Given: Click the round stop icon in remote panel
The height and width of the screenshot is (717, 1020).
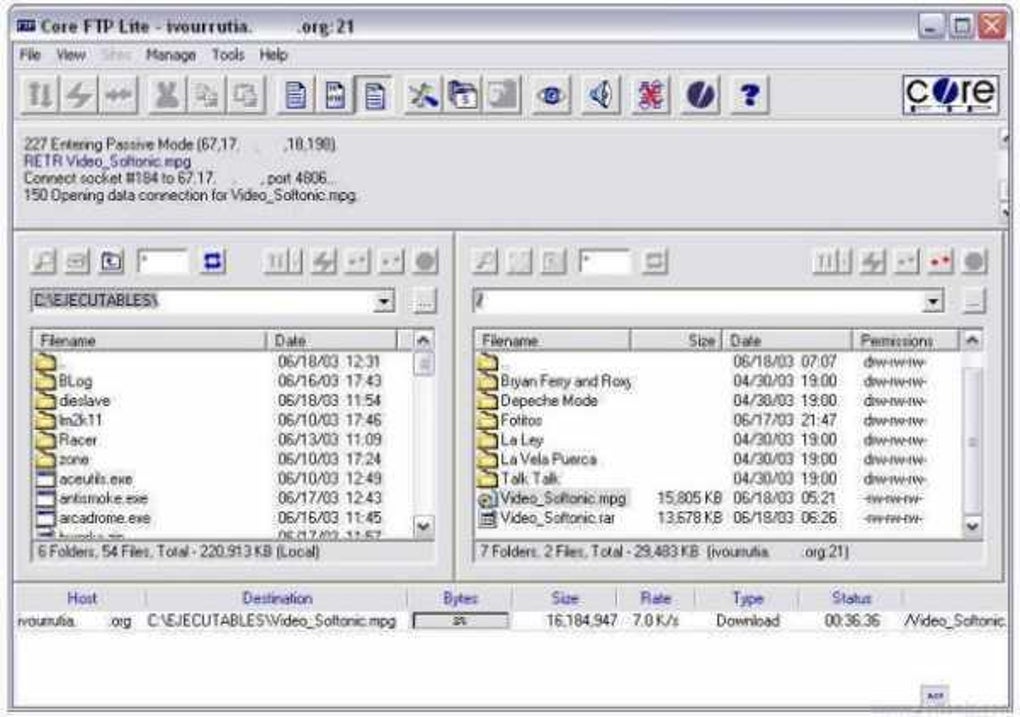Looking at the screenshot, I should [x=974, y=262].
